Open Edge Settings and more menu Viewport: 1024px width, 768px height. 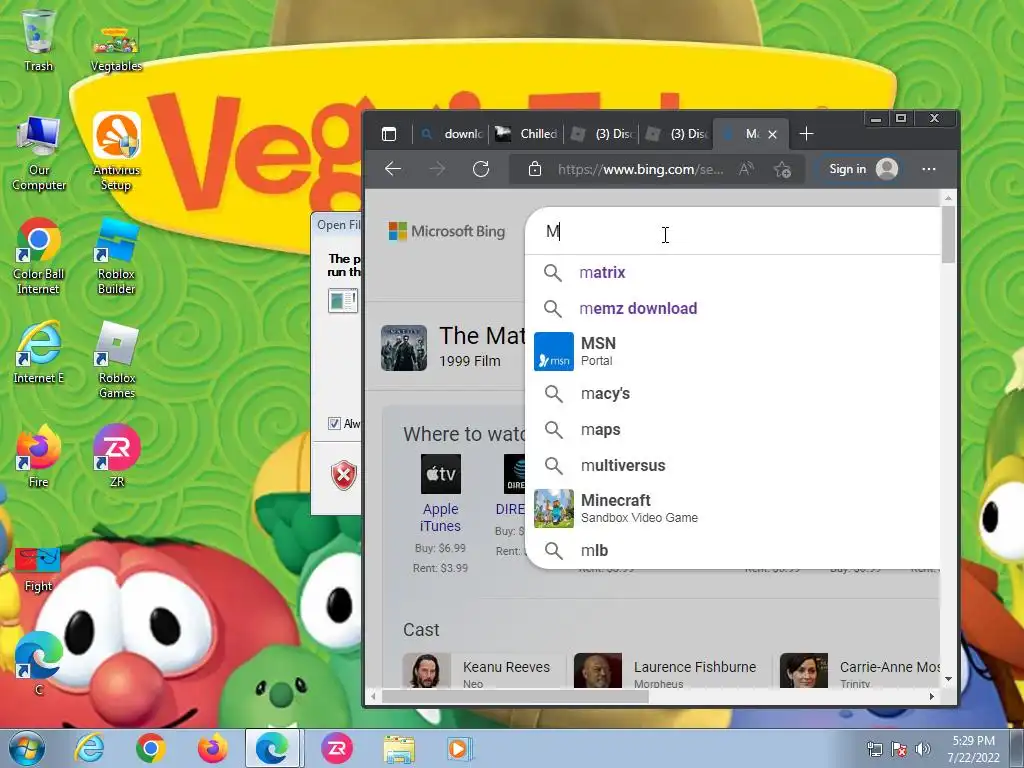pyautogui.click(x=929, y=169)
